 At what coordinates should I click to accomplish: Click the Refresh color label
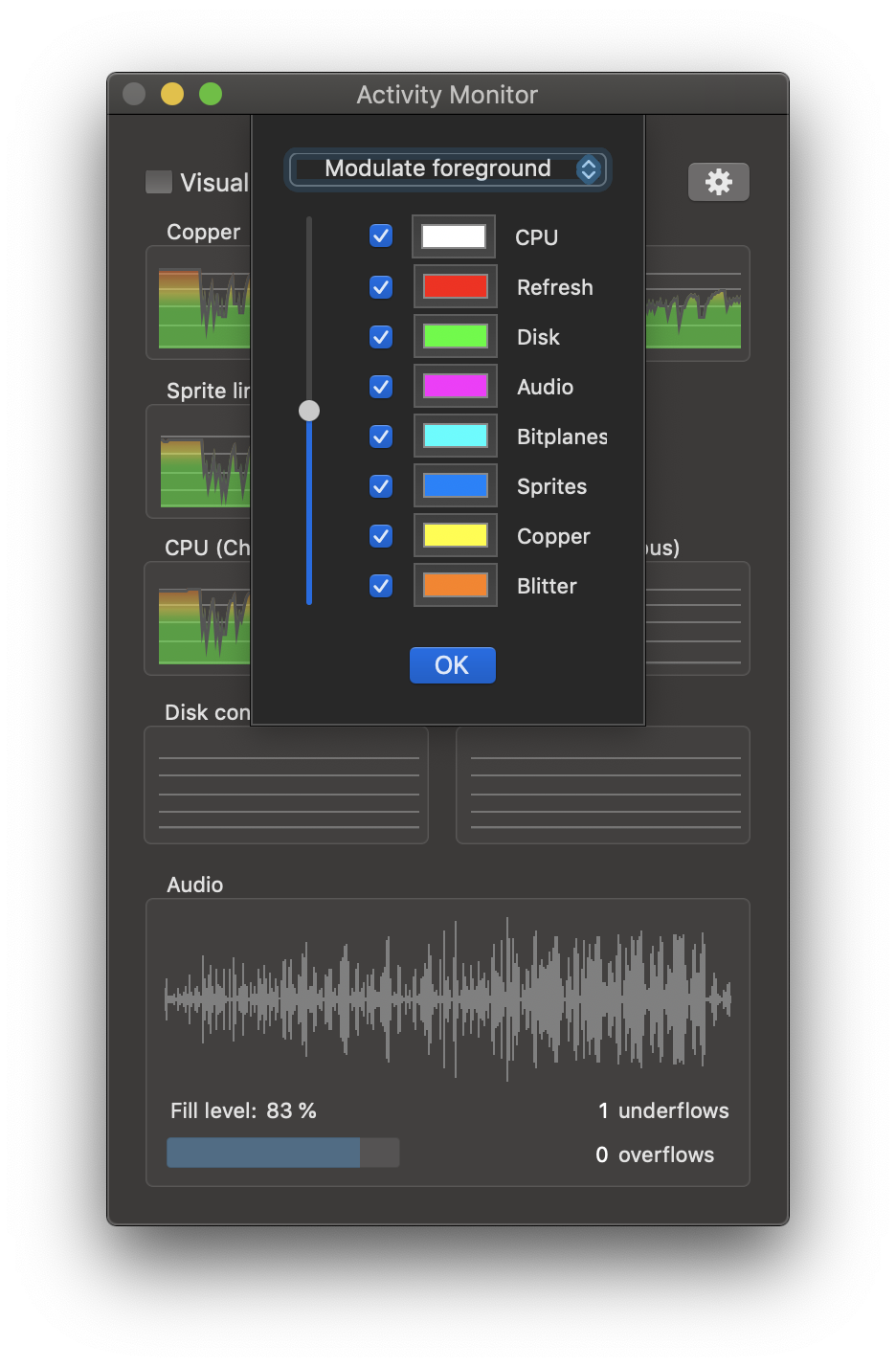tap(555, 287)
